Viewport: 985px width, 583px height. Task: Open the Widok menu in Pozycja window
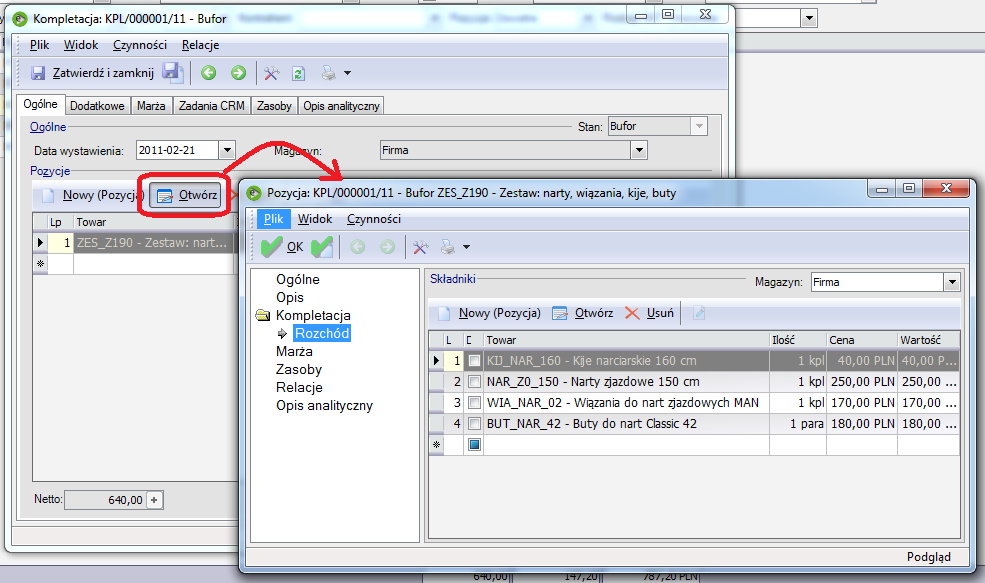[x=315, y=219]
